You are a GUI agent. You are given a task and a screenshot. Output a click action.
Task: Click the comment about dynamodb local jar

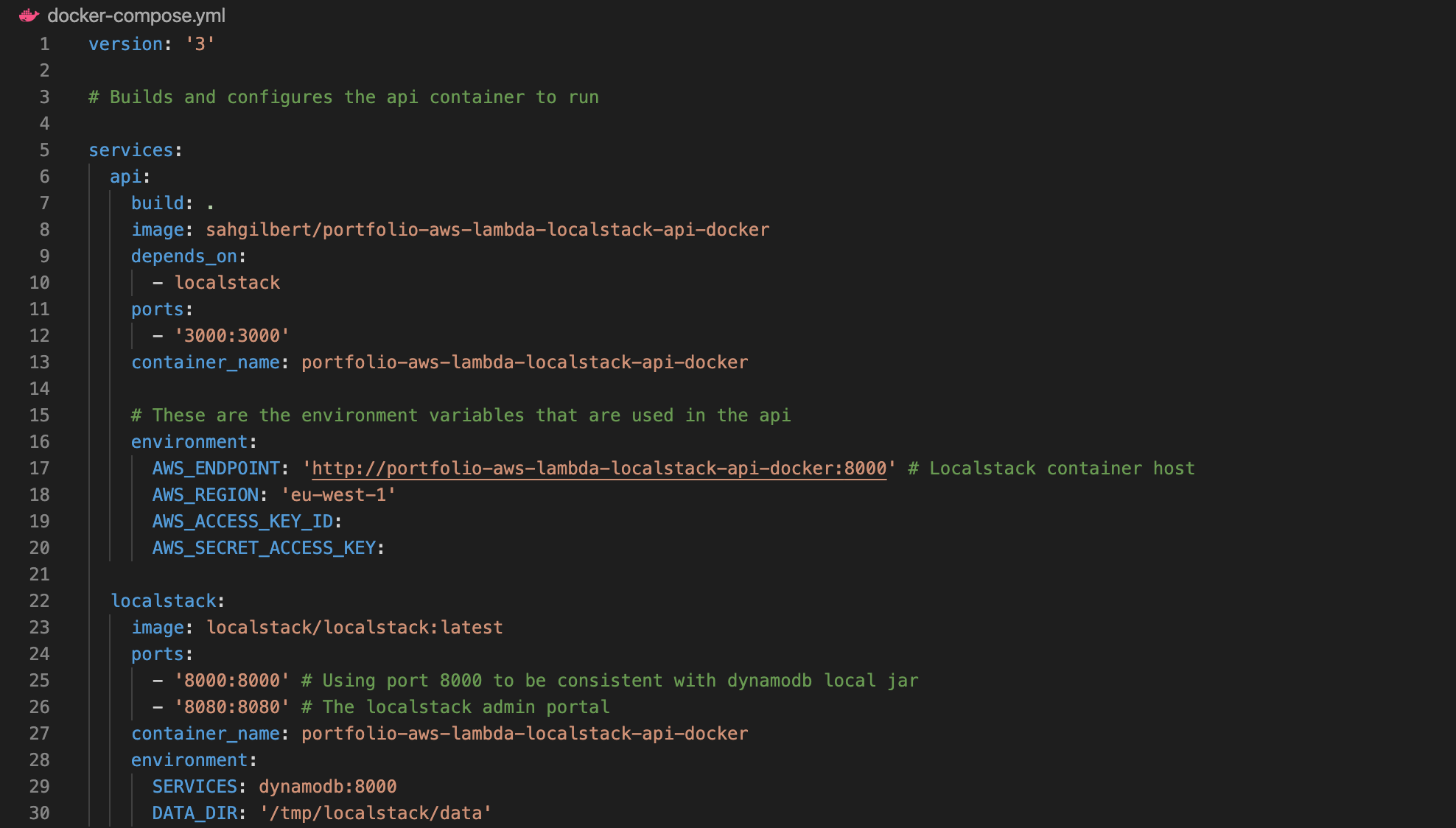609,681
